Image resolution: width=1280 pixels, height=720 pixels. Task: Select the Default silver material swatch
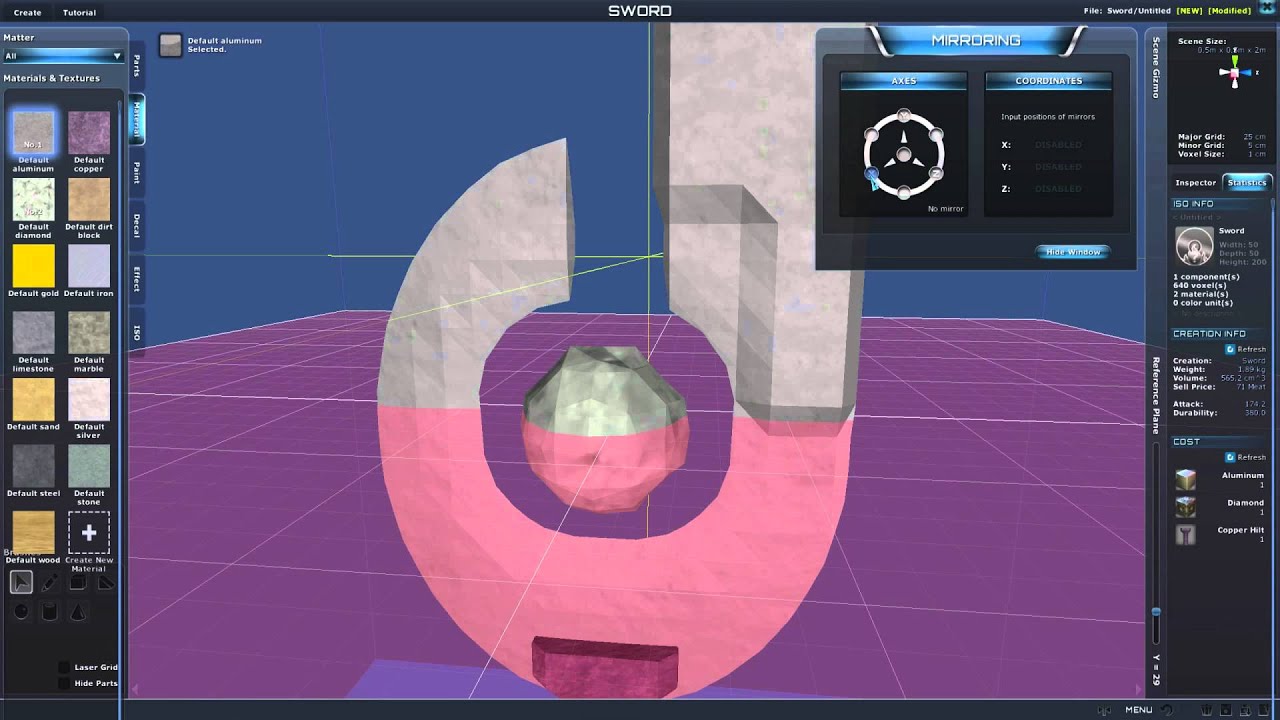pyautogui.click(x=89, y=399)
